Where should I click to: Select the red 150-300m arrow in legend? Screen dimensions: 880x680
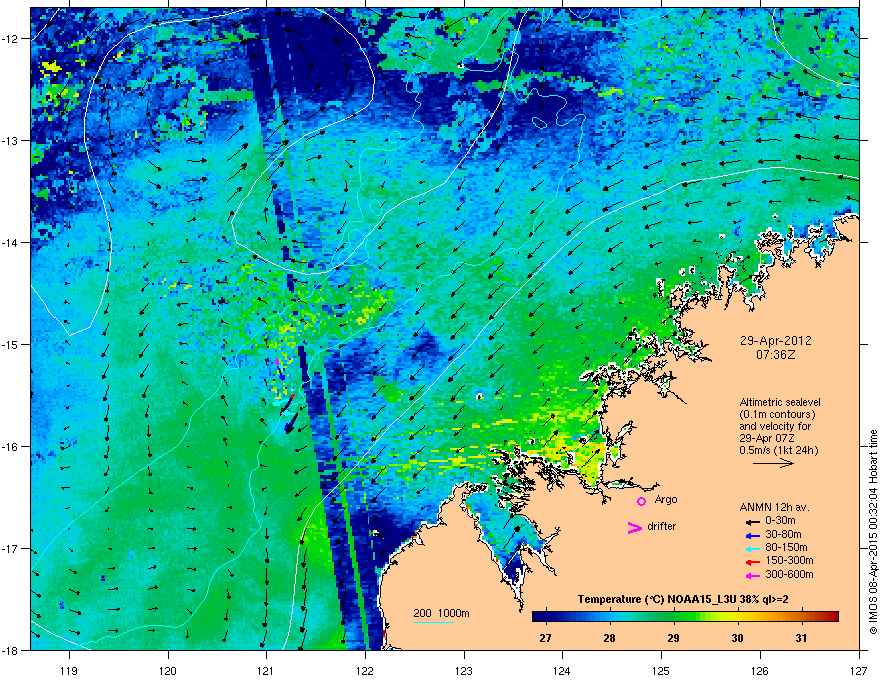(x=753, y=562)
